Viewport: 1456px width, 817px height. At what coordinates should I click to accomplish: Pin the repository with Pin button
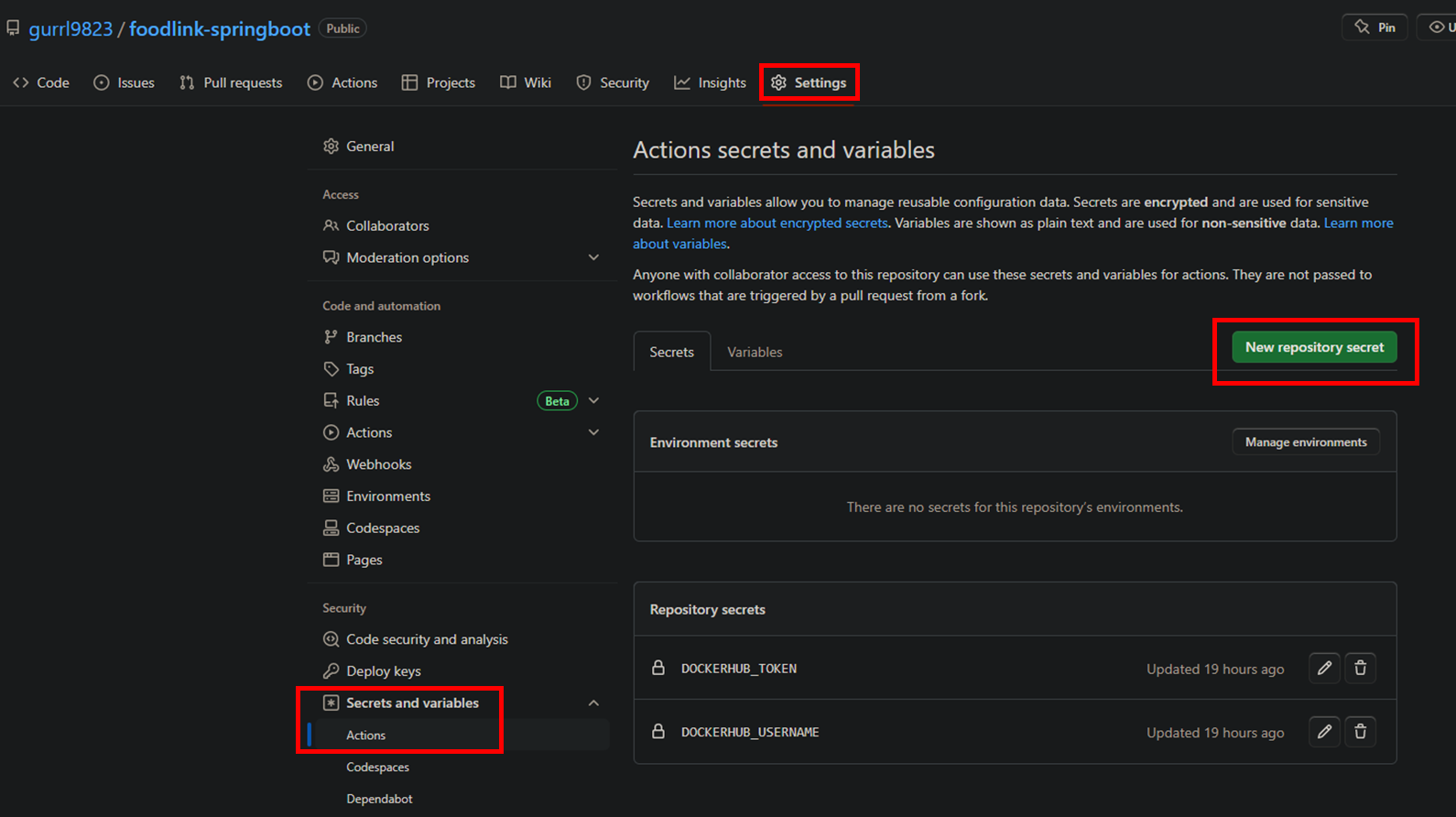1375,27
